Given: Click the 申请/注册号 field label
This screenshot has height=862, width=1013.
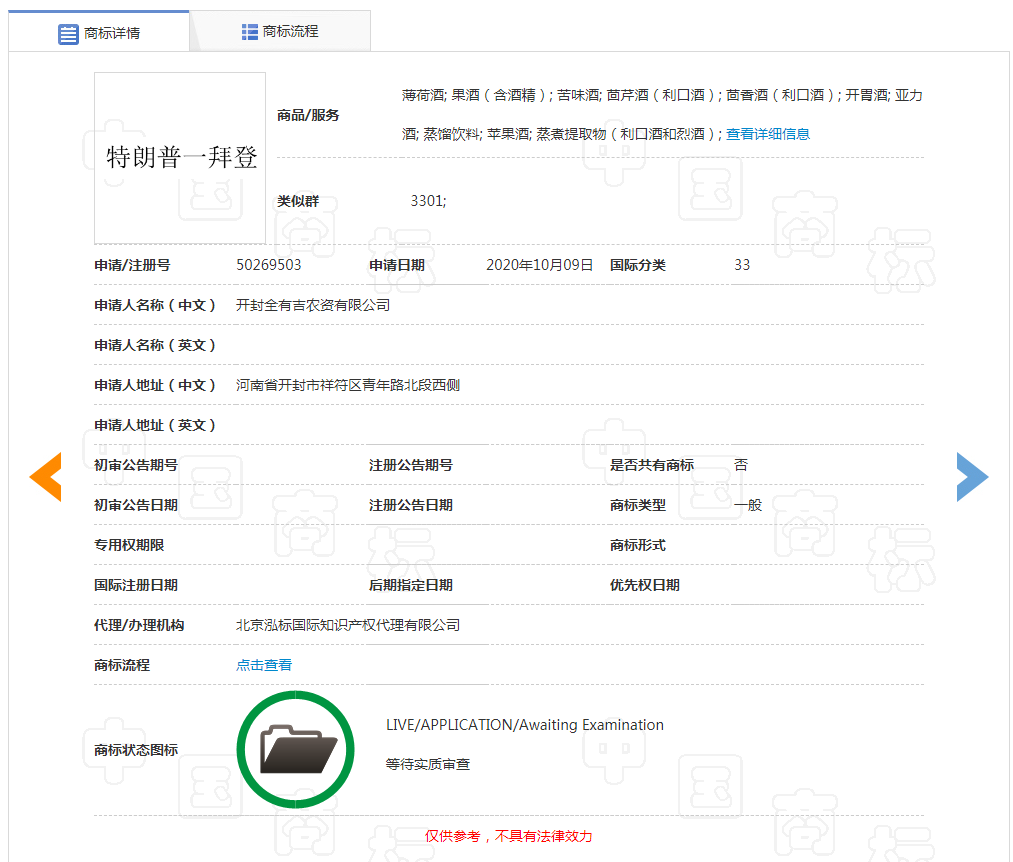Looking at the screenshot, I should [132, 265].
